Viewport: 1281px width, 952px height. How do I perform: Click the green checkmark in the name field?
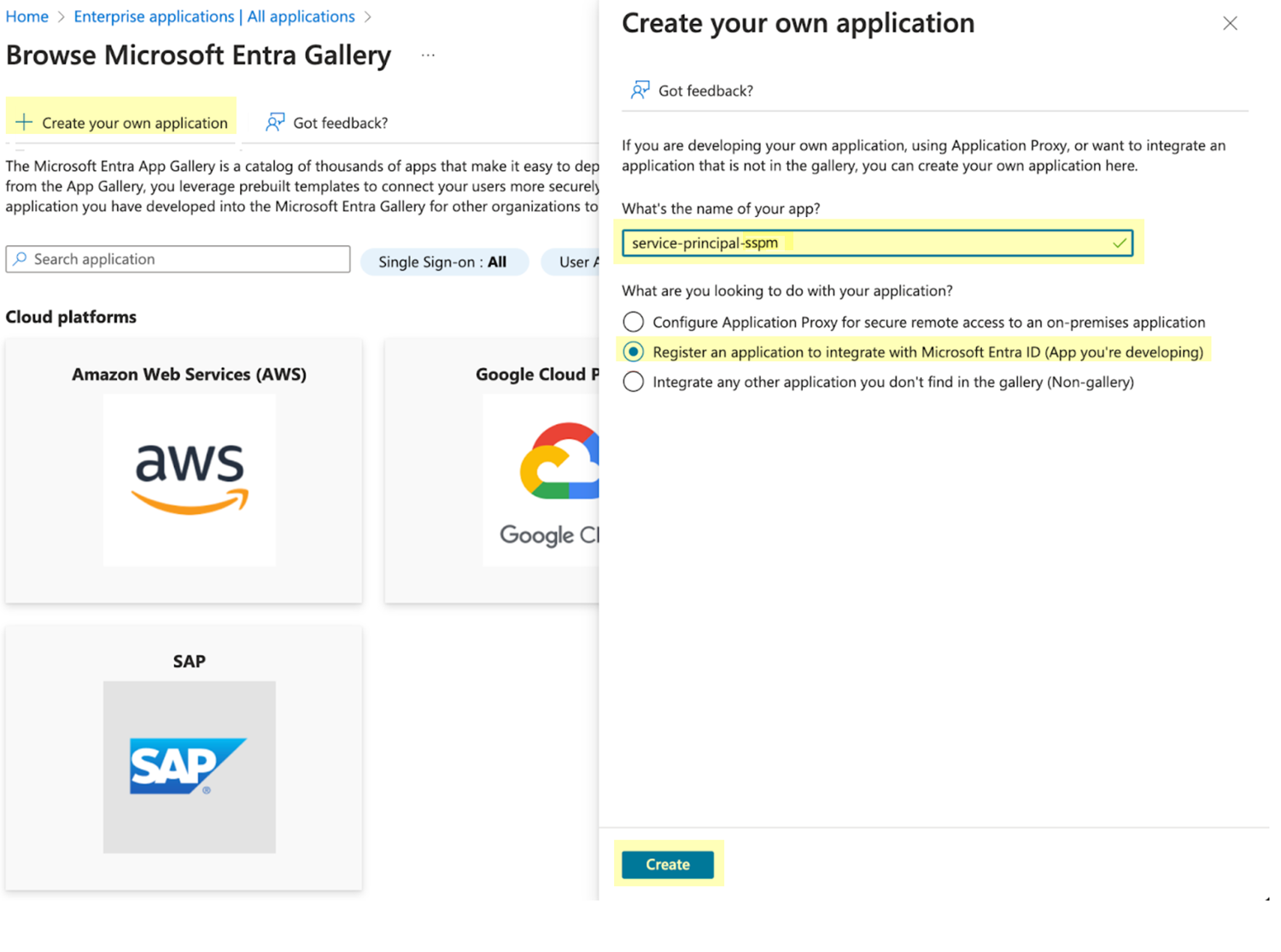point(1119,243)
